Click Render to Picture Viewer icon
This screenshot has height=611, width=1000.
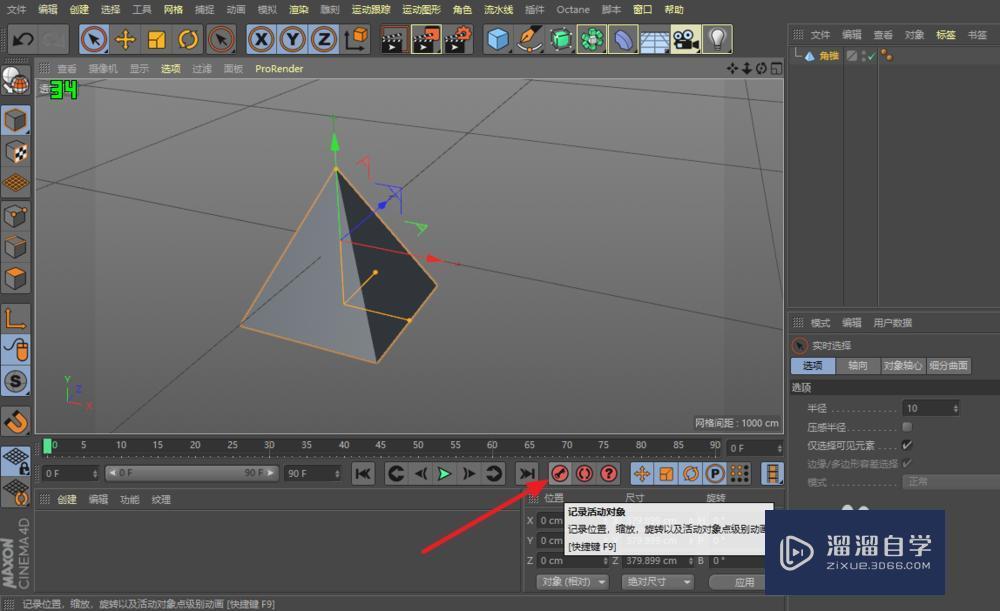point(426,40)
